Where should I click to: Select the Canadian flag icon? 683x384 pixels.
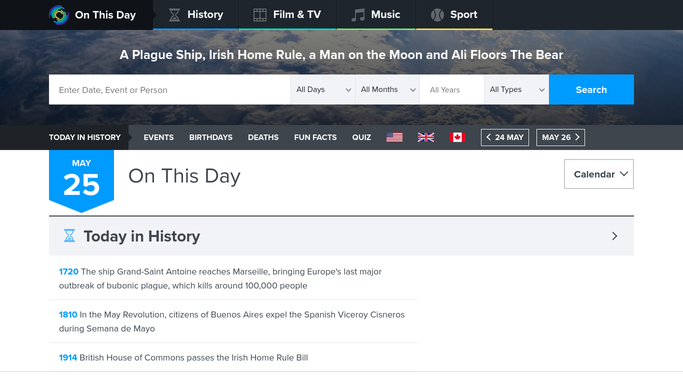coord(457,138)
